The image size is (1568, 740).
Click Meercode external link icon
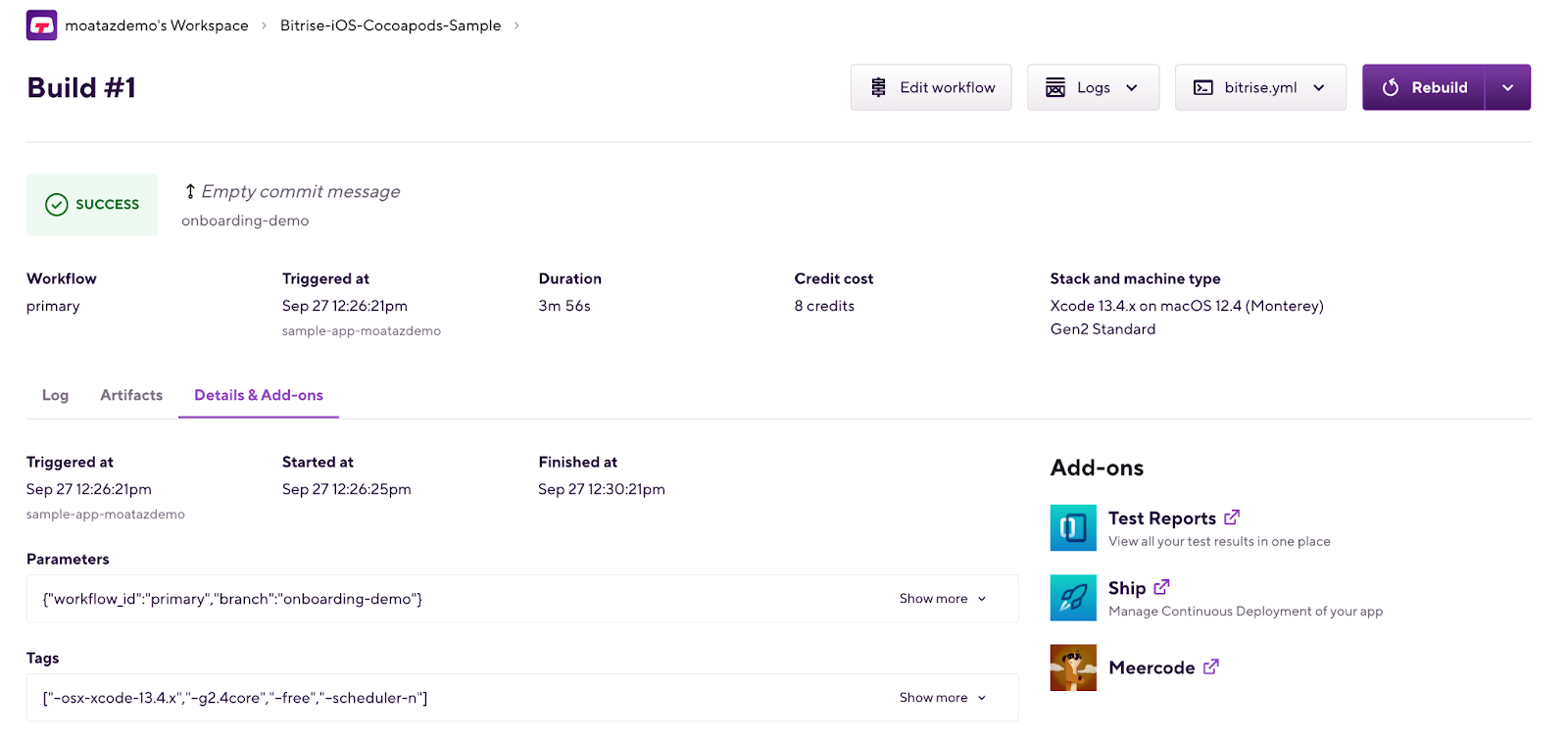[1211, 666]
